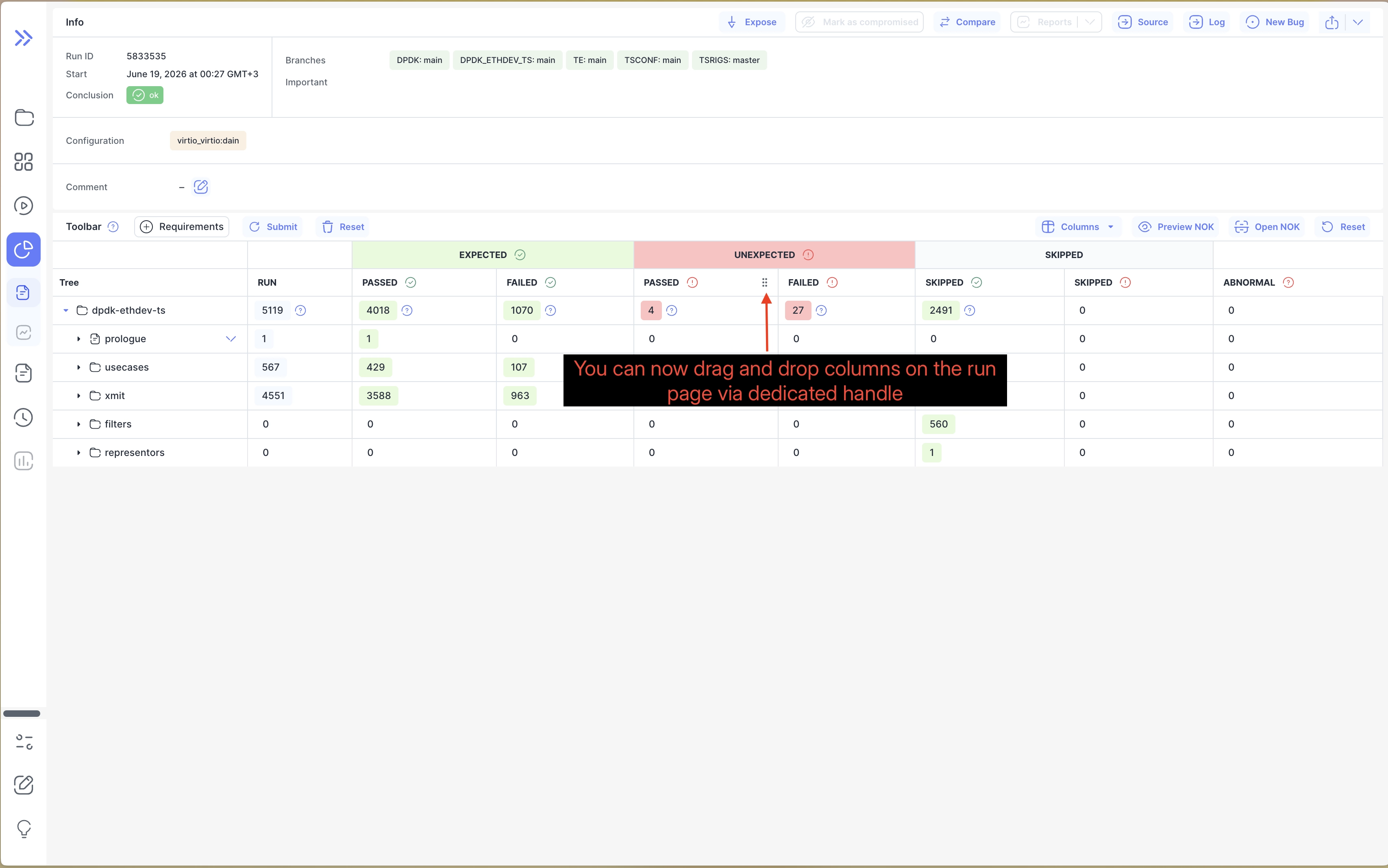
Task: Click help icon next to skipped value 2491
Action: pyautogui.click(x=969, y=310)
